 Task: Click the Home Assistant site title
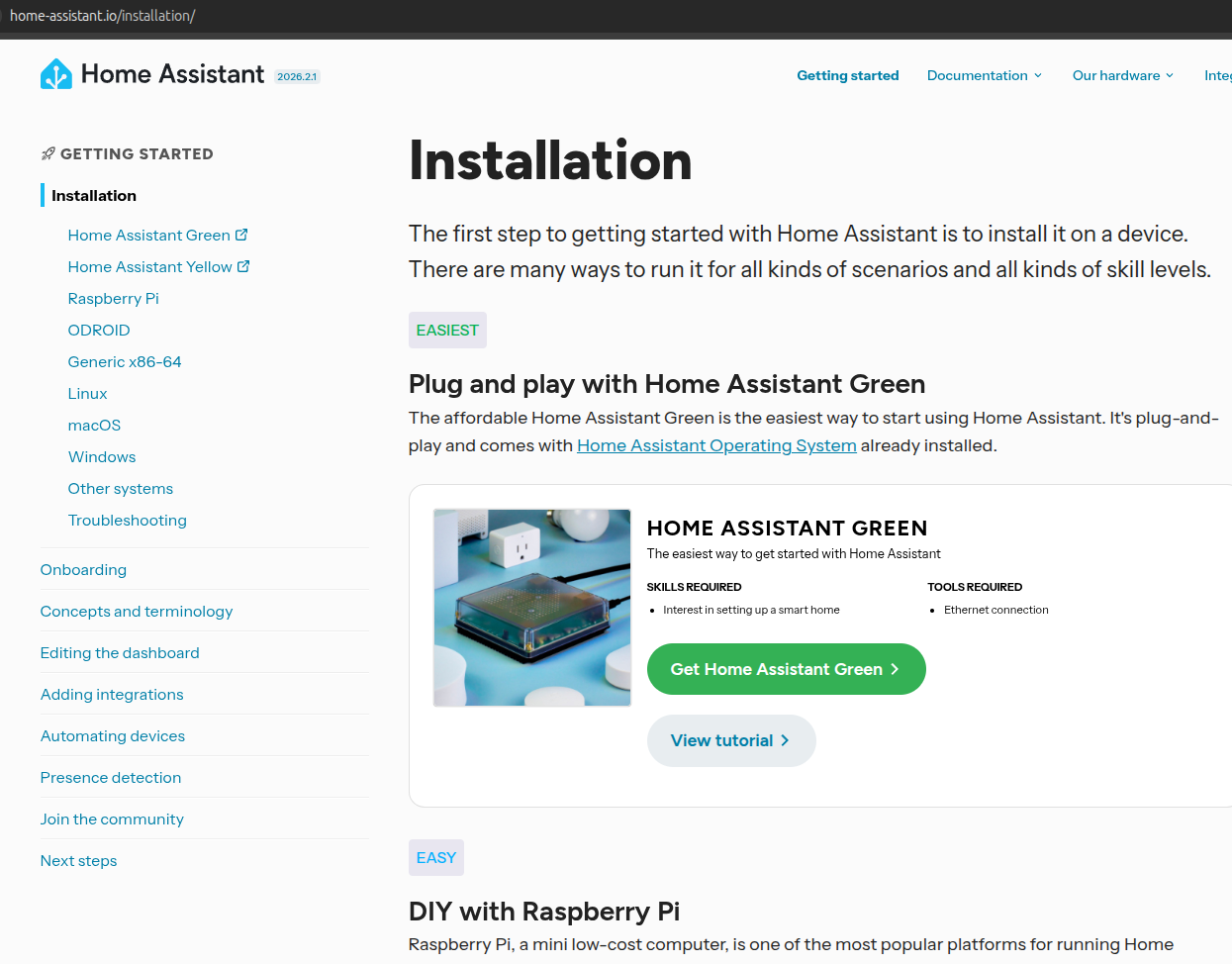[172, 74]
